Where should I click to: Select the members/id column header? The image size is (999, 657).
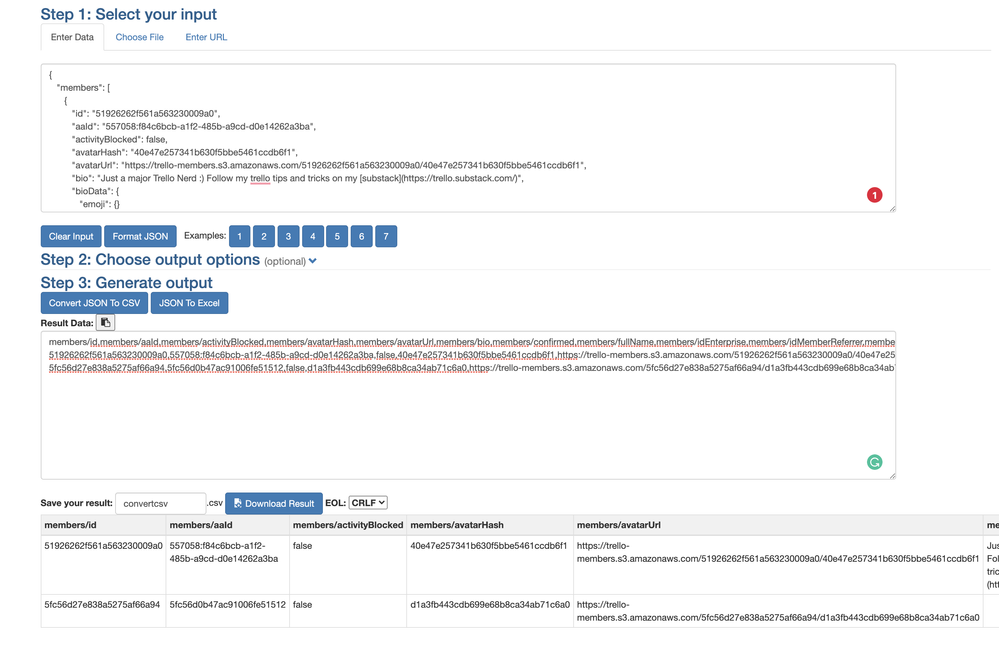tap(103, 525)
